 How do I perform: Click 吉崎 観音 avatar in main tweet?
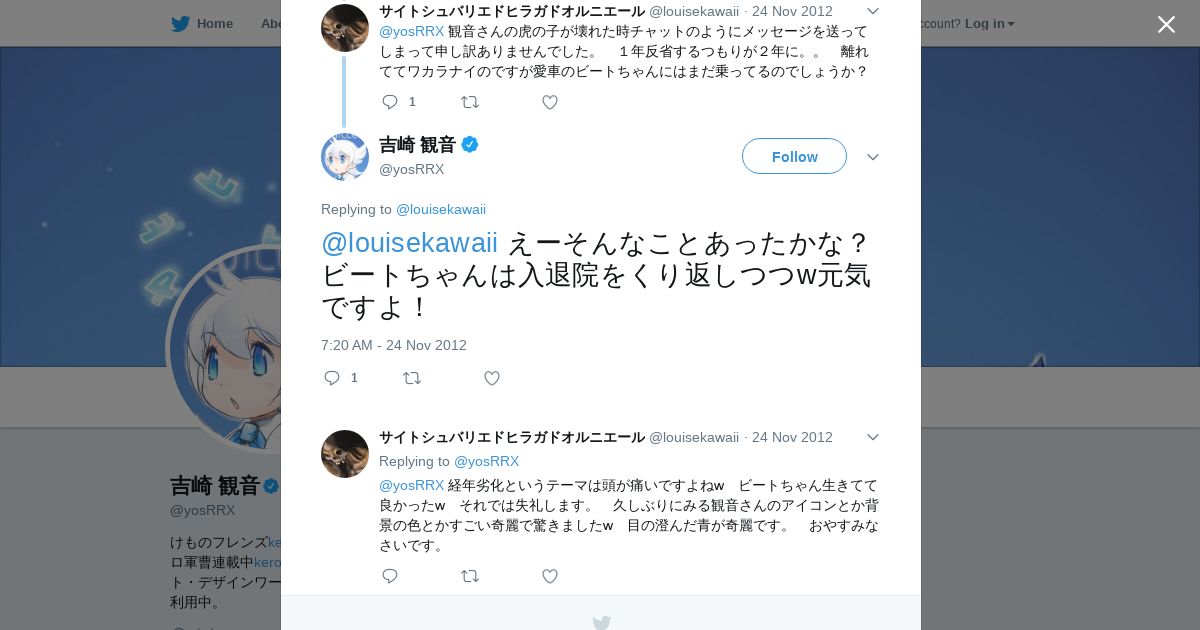click(345, 156)
